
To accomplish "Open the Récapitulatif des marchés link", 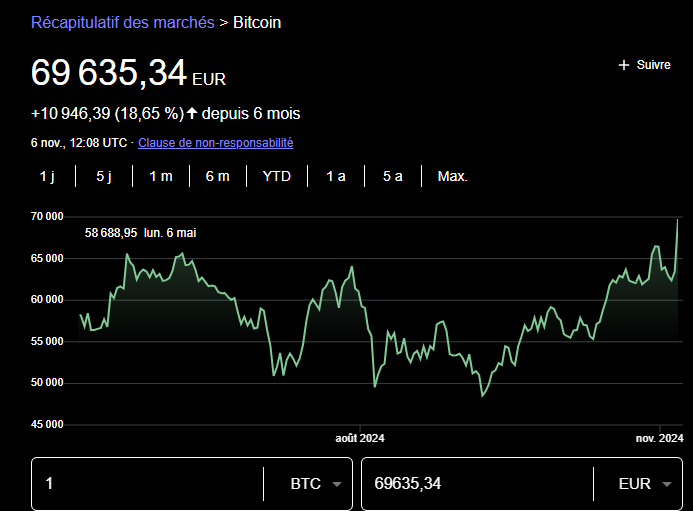I will click(122, 22).
